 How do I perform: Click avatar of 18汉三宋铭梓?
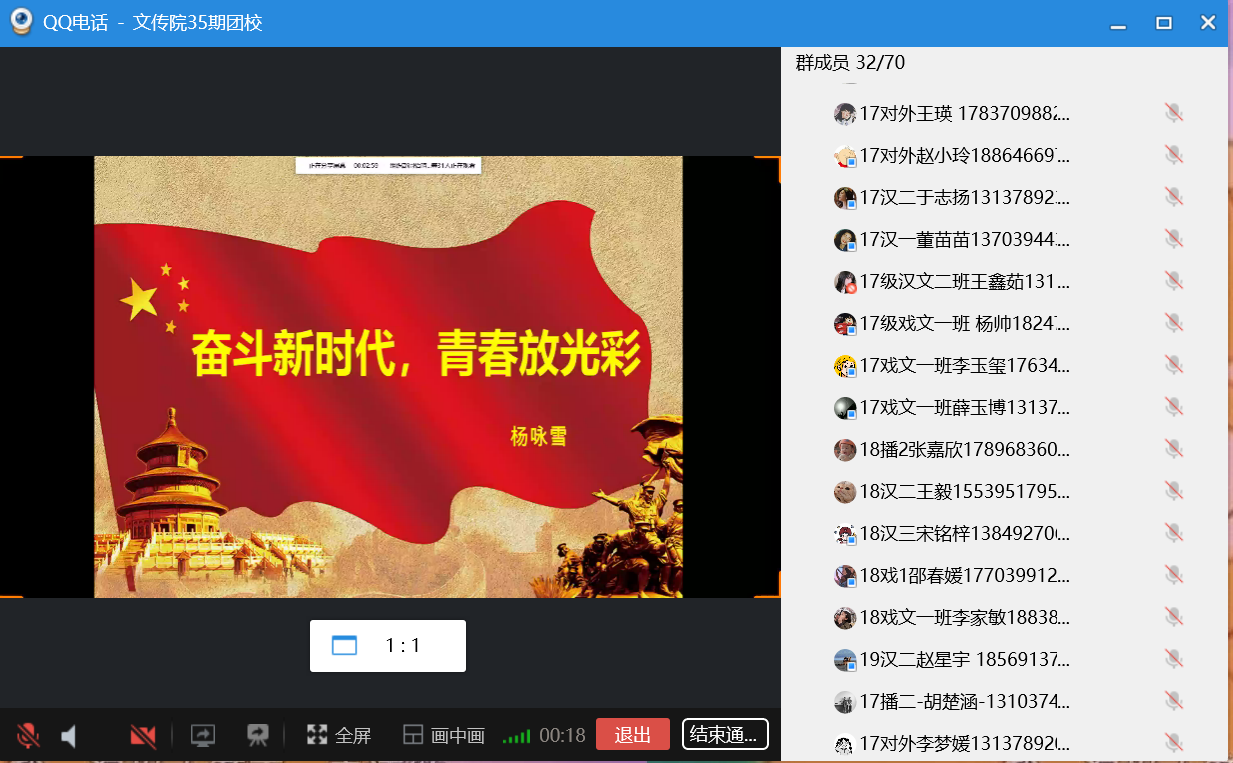click(845, 534)
